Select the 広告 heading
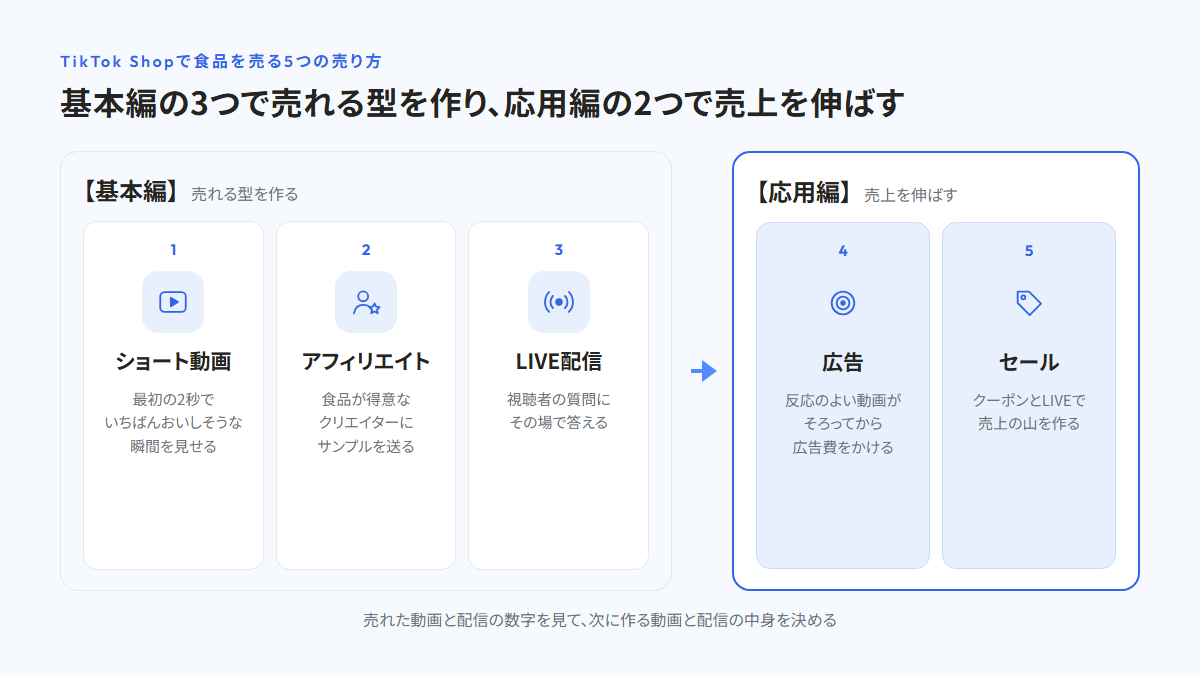The height and width of the screenshot is (675, 1200). (843, 362)
